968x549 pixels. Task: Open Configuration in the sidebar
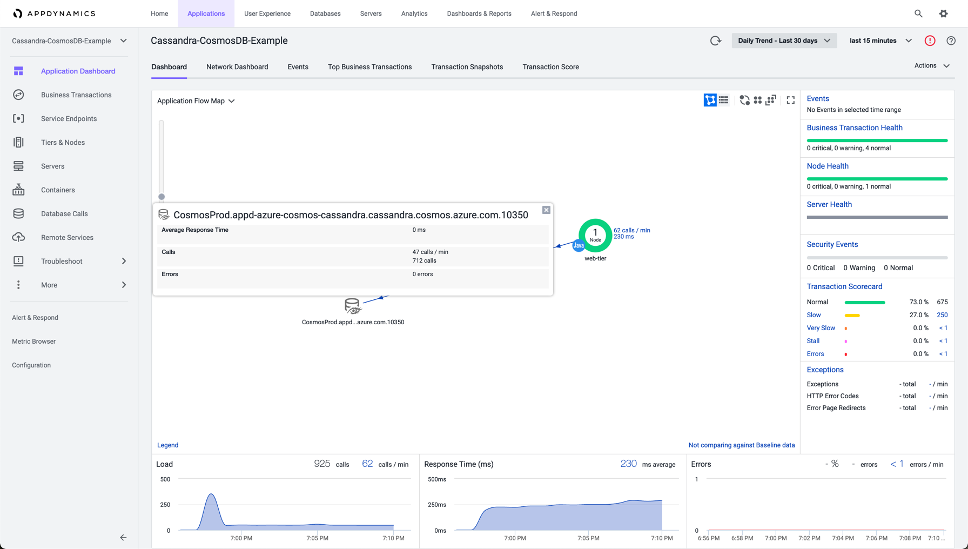click(31, 366)
